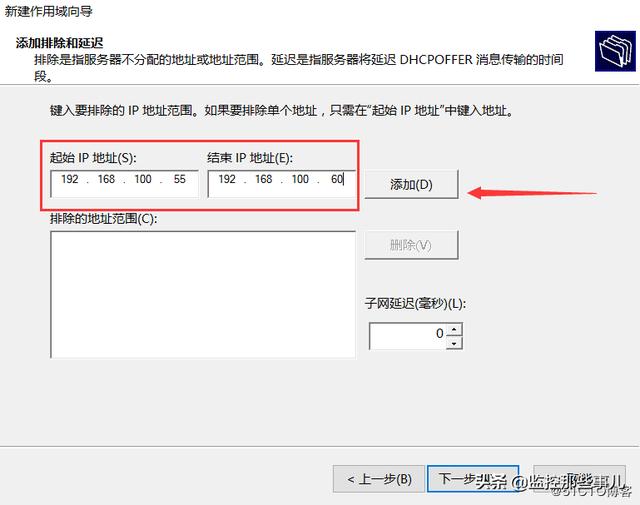Click the disabled Delete (删除) button
The image size is (640, 505).
tap(411, 245)
